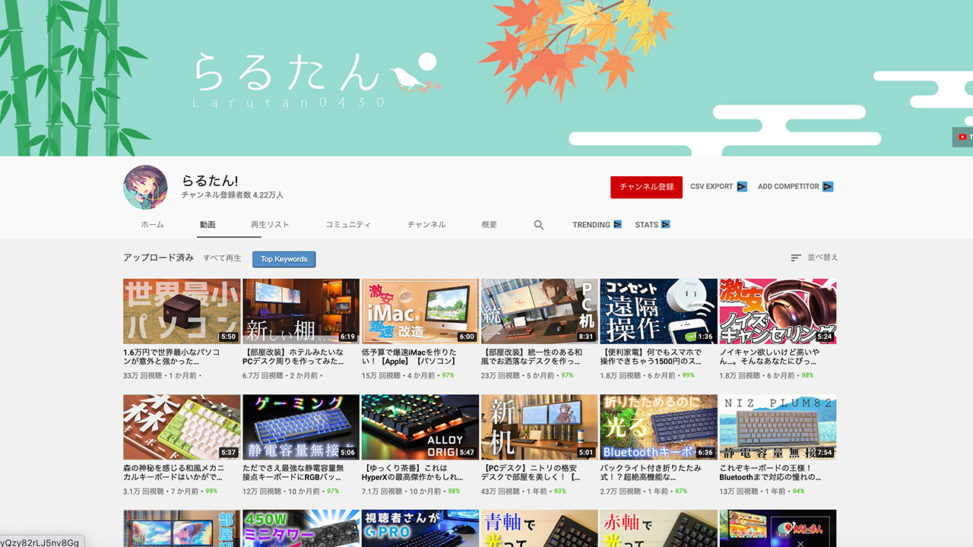Open the 青軸で光って keyboard thumbnail
Screen dimensions: 973x547
(x=539, y=528)
